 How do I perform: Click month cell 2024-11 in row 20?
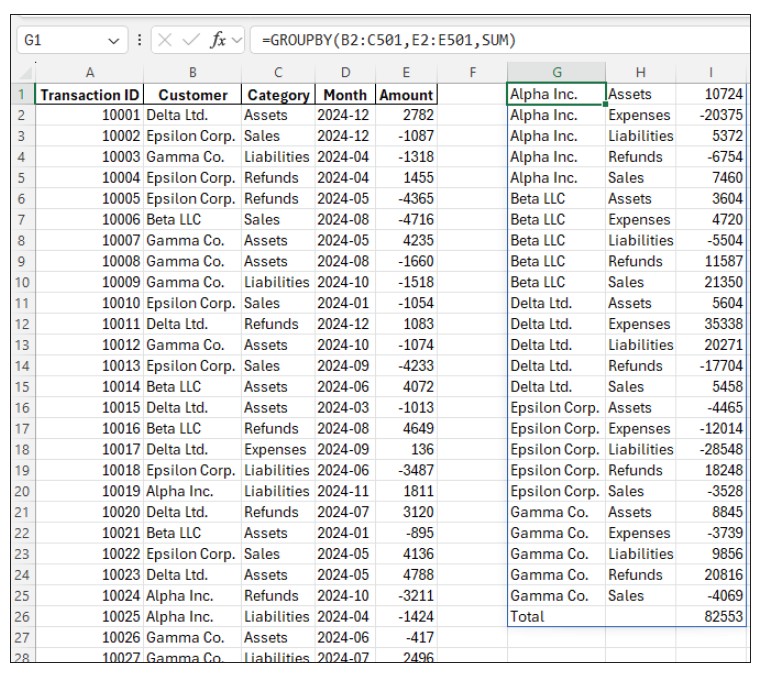click(345, 491)
